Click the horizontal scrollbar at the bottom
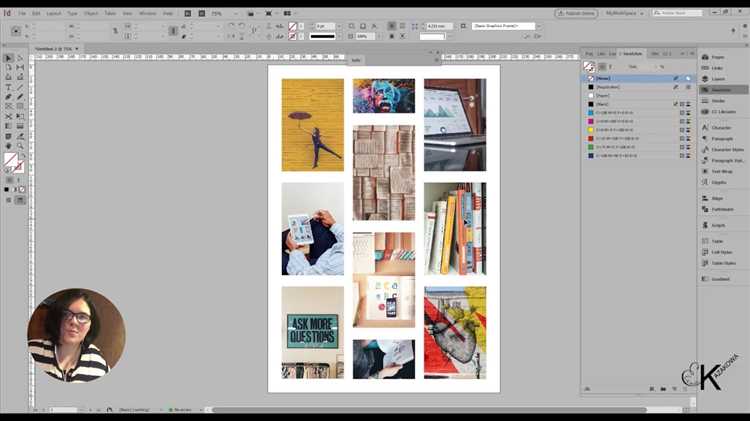Screen dimensions: 750x421 coord(429,410)
